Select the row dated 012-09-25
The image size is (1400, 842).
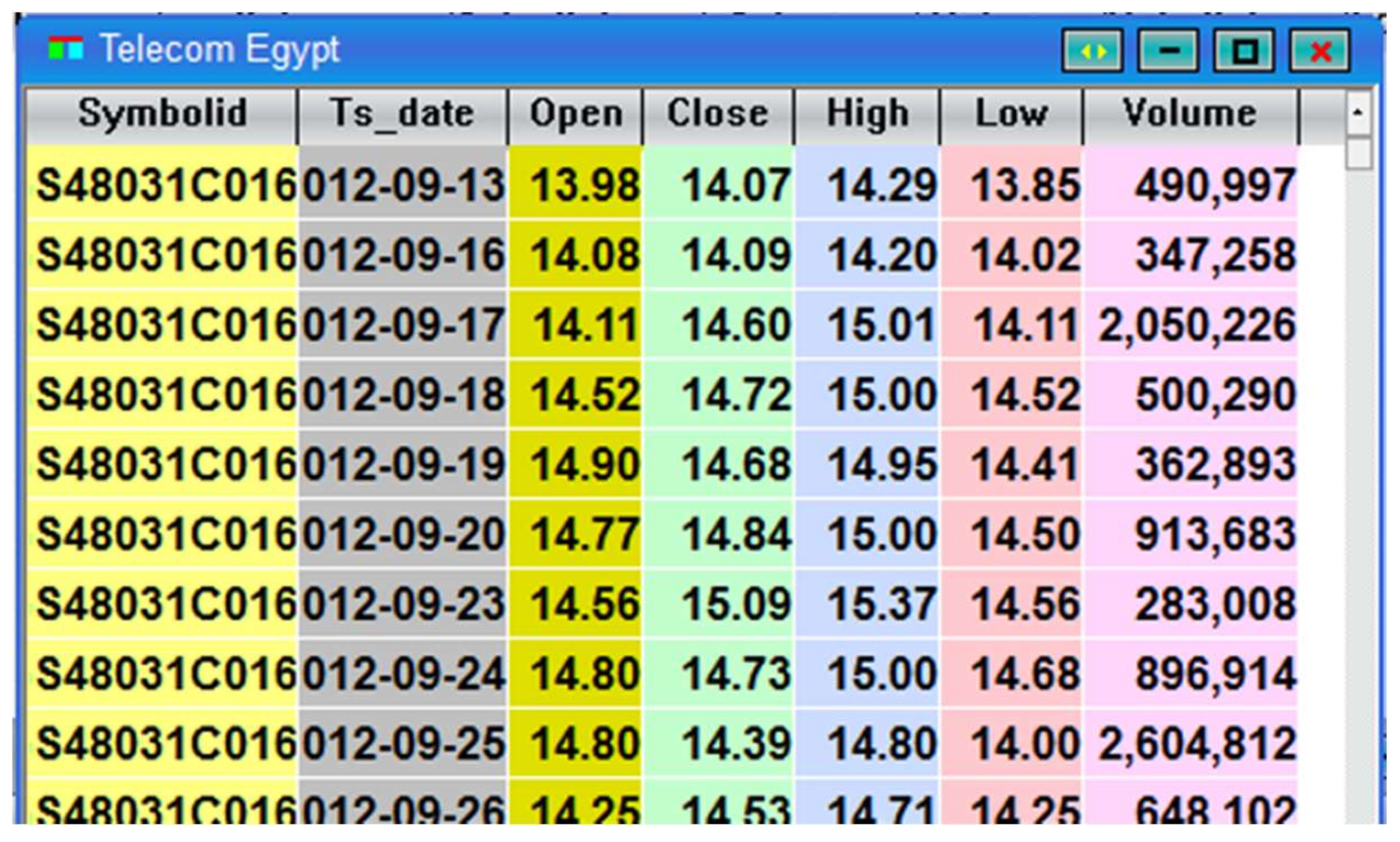(401, 743)
